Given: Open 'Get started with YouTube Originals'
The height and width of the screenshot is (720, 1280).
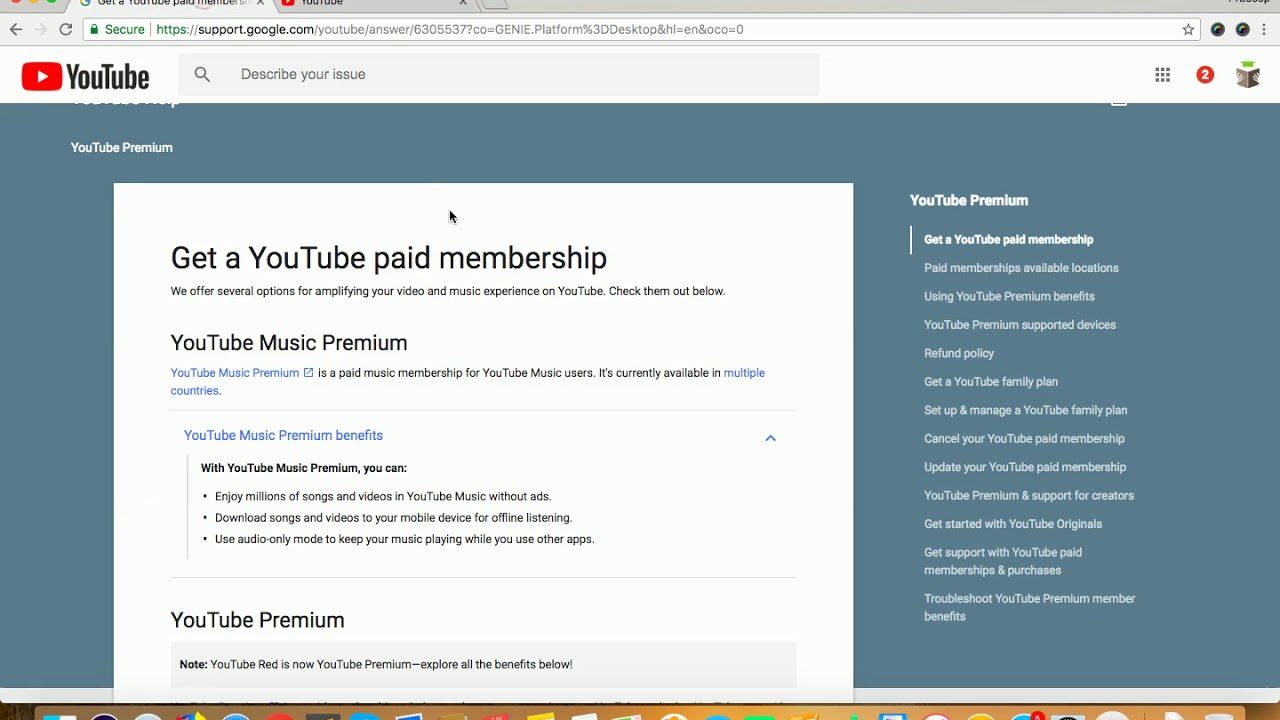Looking at the screenshot, I should point(1012,524).
